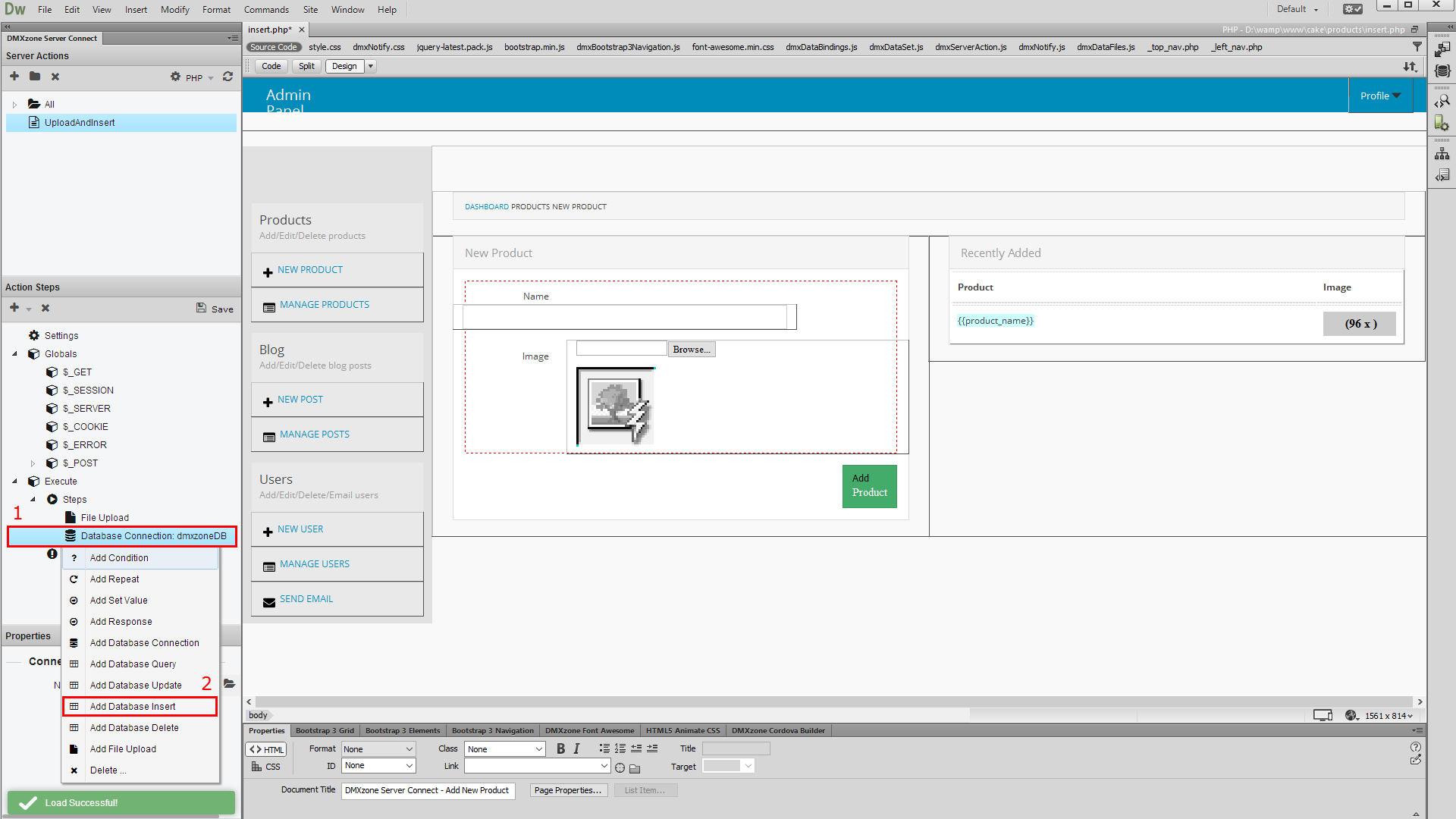Open the Default workspace dropdown

click(x=1298, y=9)
